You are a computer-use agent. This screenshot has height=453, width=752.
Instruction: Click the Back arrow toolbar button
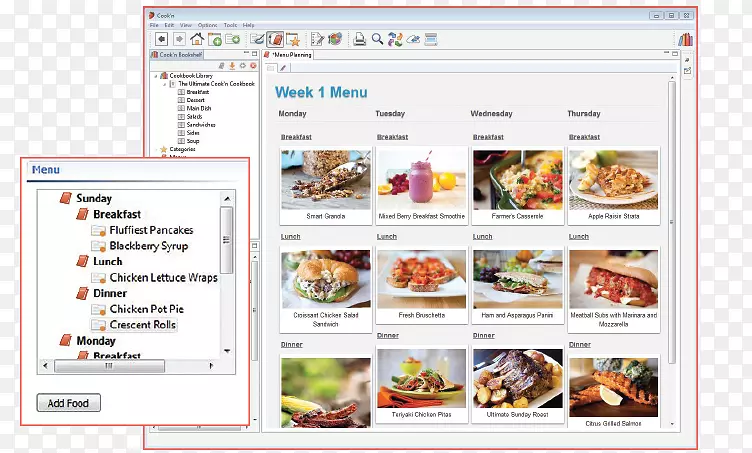(161, 39)
